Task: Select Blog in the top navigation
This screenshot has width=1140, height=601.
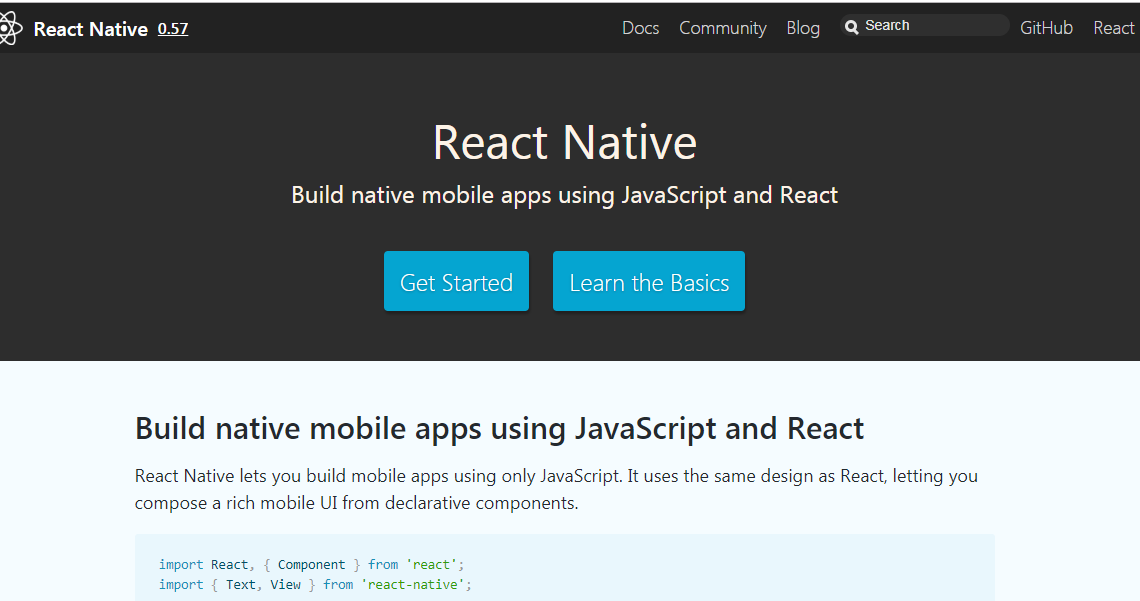Action: pyautogui.click(x=802, y=28)
